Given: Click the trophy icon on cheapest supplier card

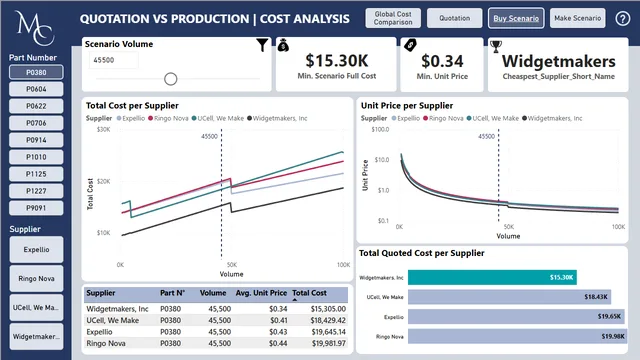Looking at the screenshot, I should point(496,47).
